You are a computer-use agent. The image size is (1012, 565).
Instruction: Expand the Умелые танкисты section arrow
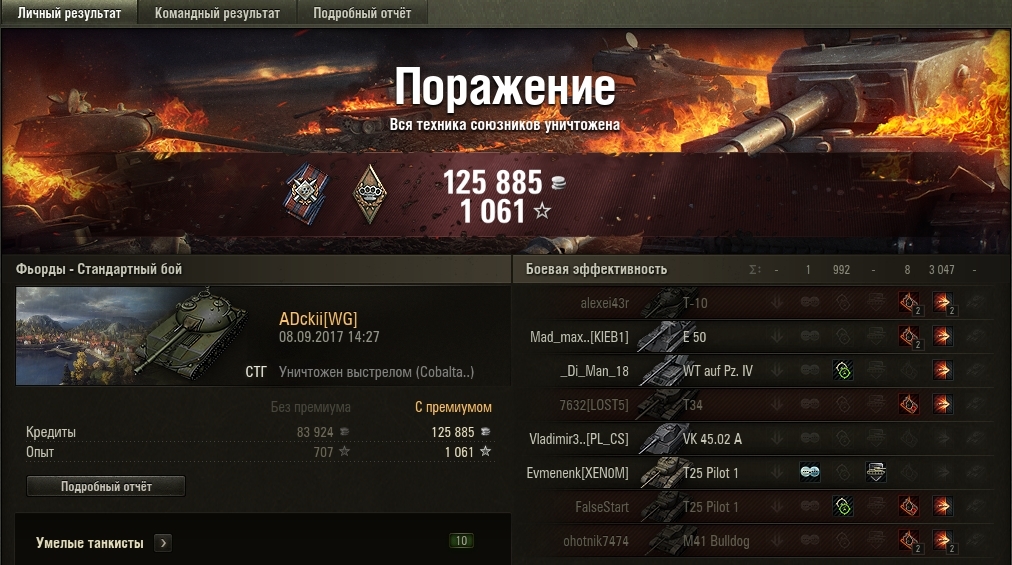[x=163, y=543]
